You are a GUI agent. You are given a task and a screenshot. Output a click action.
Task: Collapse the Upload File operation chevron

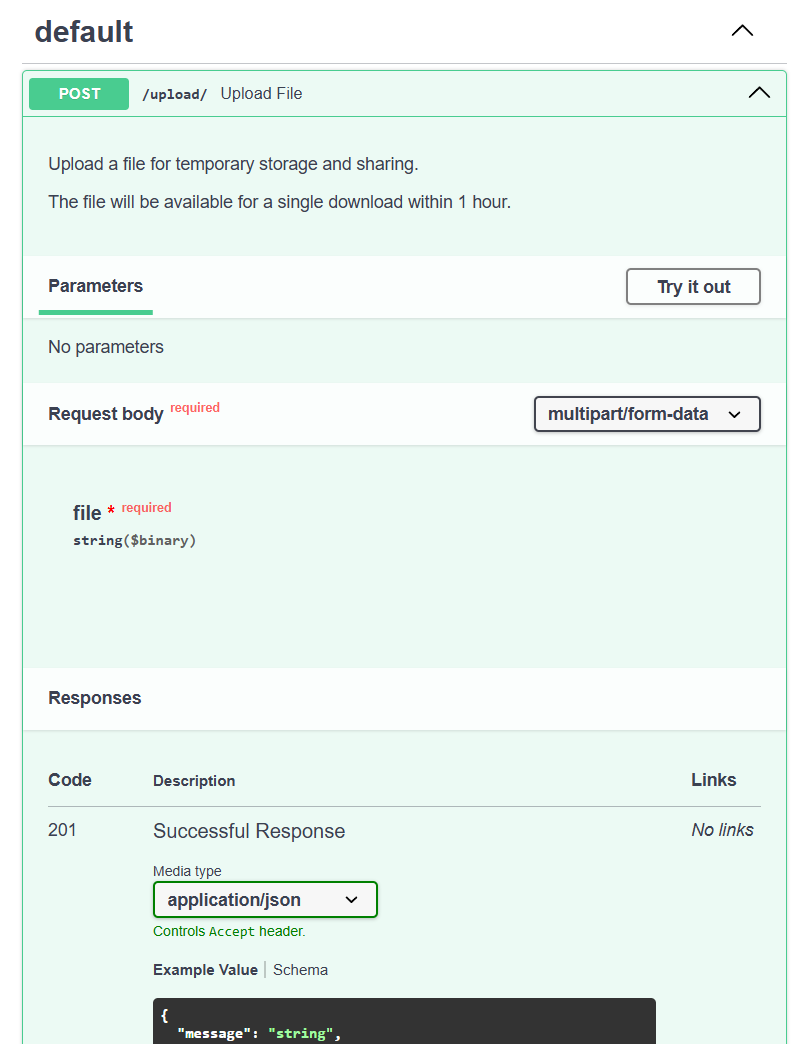(x=759, y=93)
